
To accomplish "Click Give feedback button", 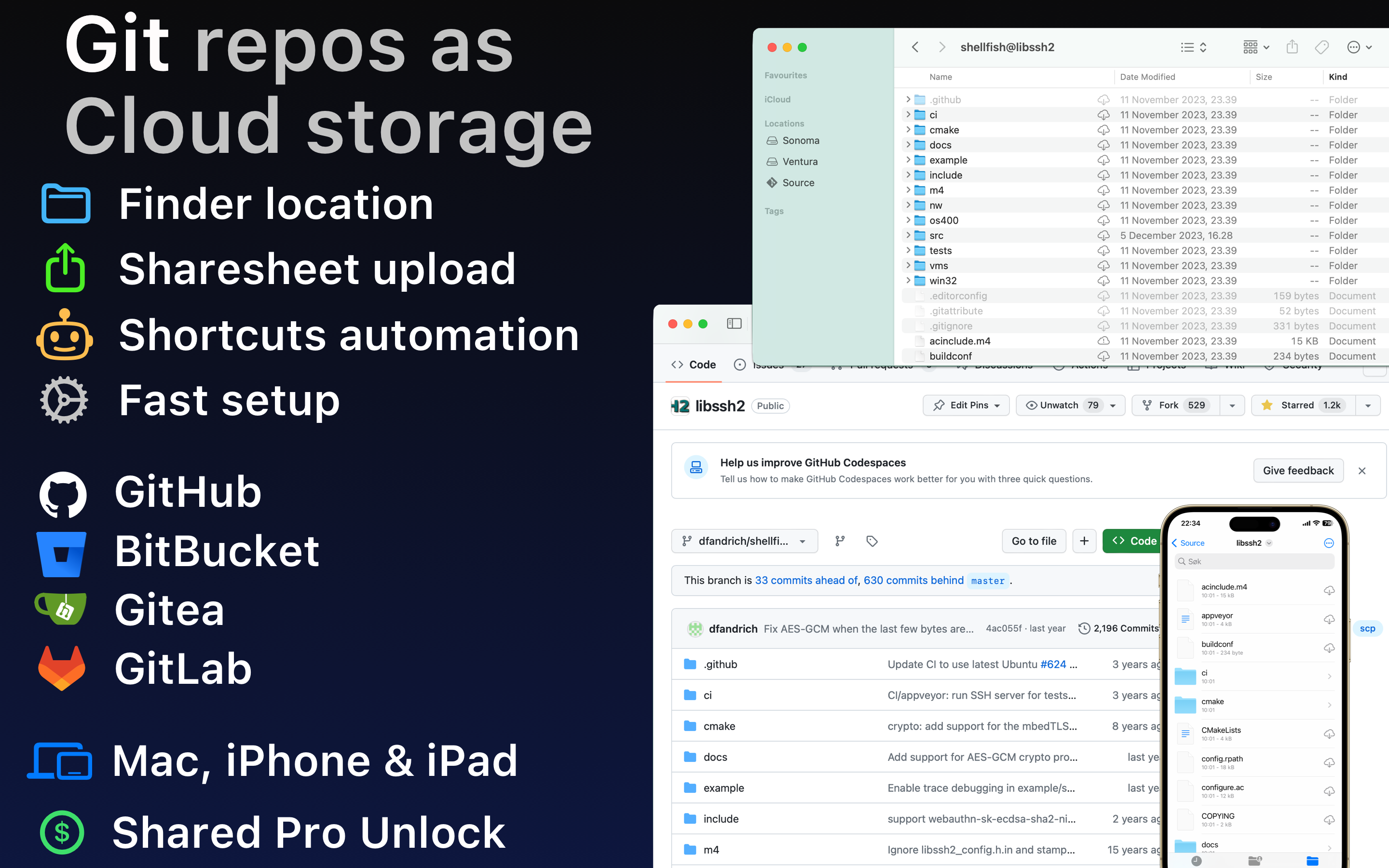I will (x=1298, y=471).
